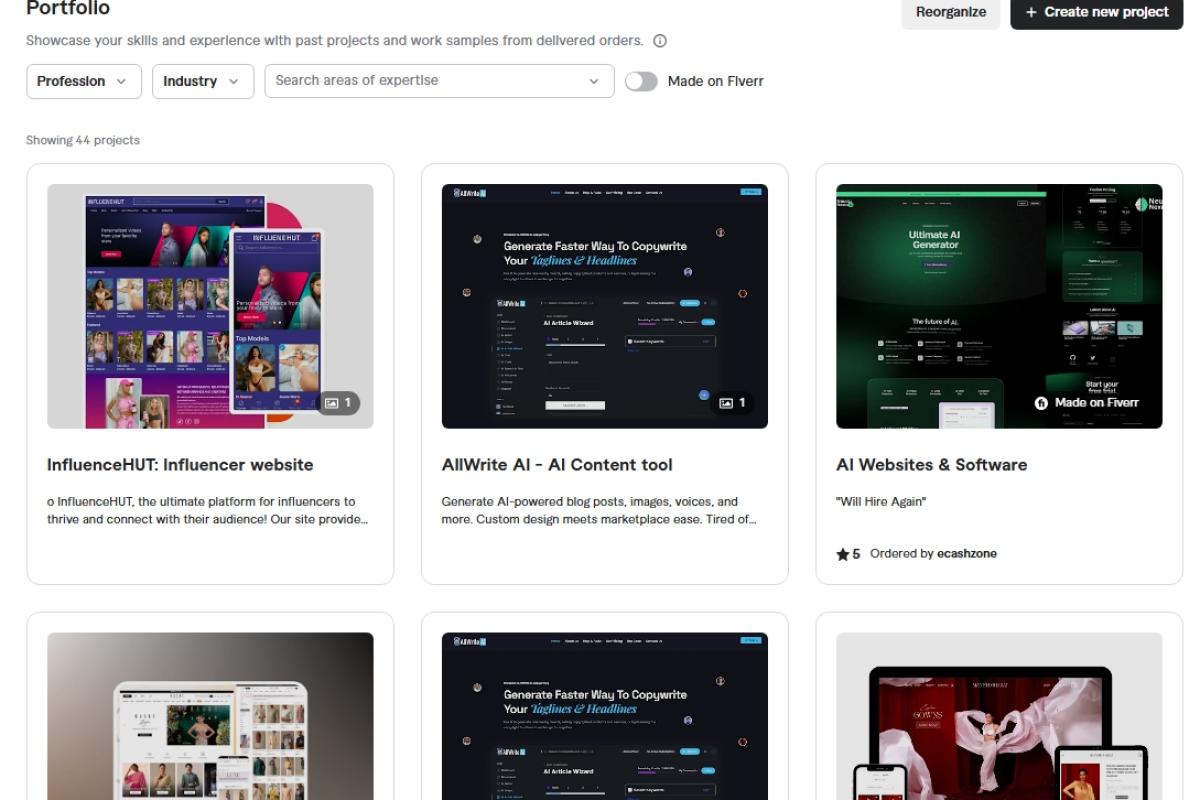Image resolution: width=1200 pixels, height=800 pixels.
Task: Open the AllWrite AI Content tool project
Action: click(557, 464)
